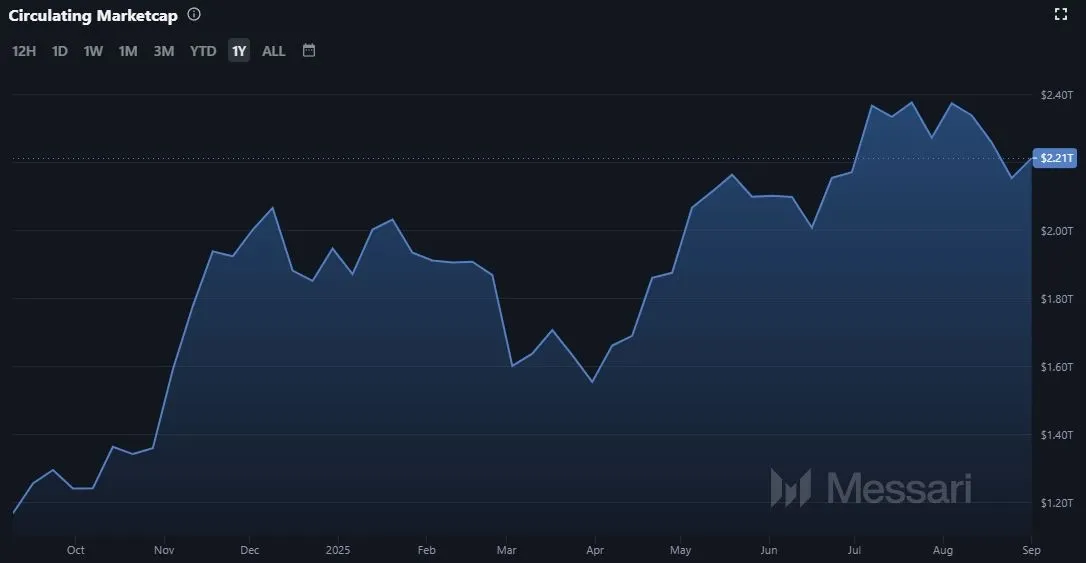Screen dimensions: 1086x563
Task: Select the 1D time range
Action: [60, 51]
